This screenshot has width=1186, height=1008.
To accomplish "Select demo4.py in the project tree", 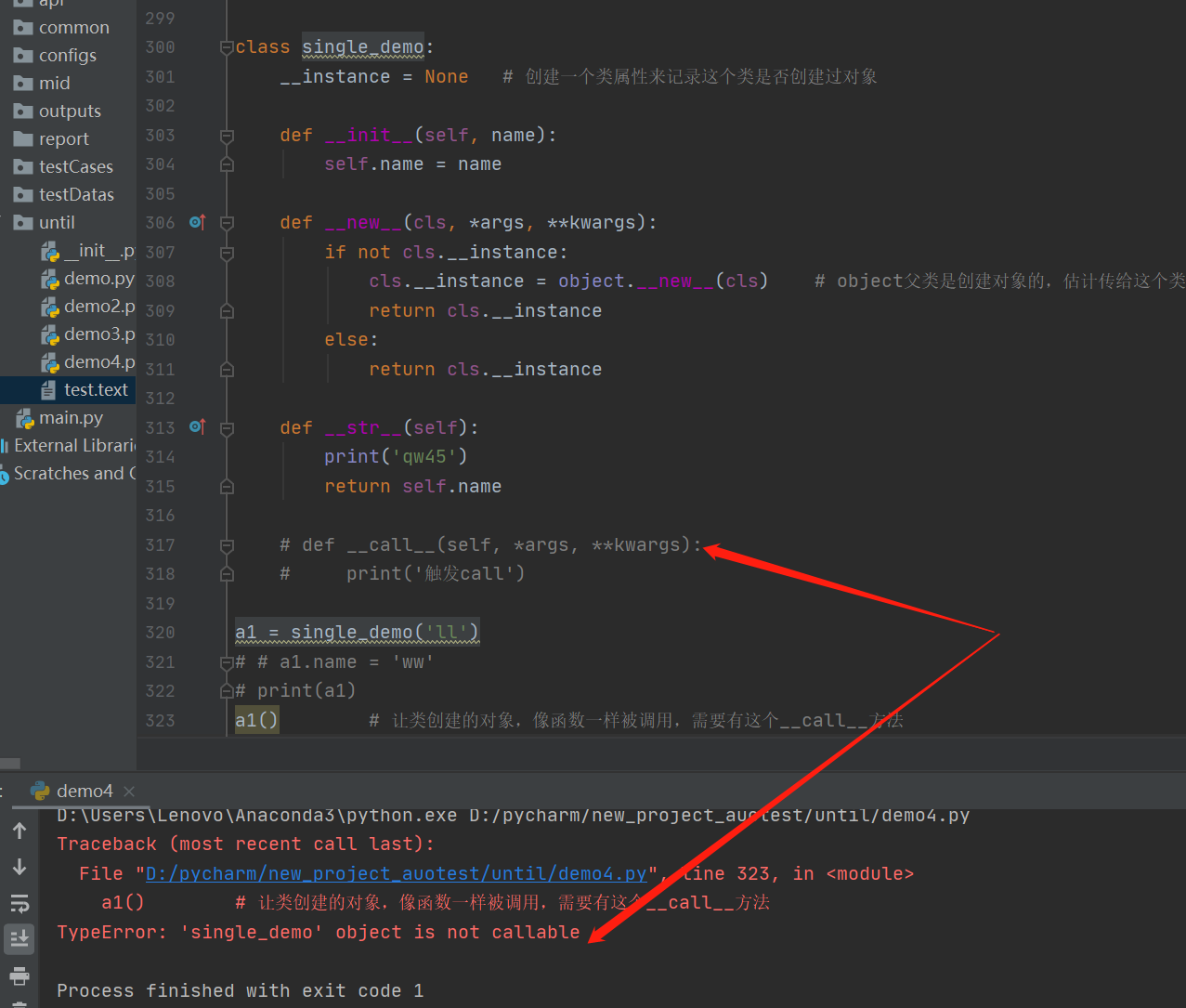I will 98,362.
